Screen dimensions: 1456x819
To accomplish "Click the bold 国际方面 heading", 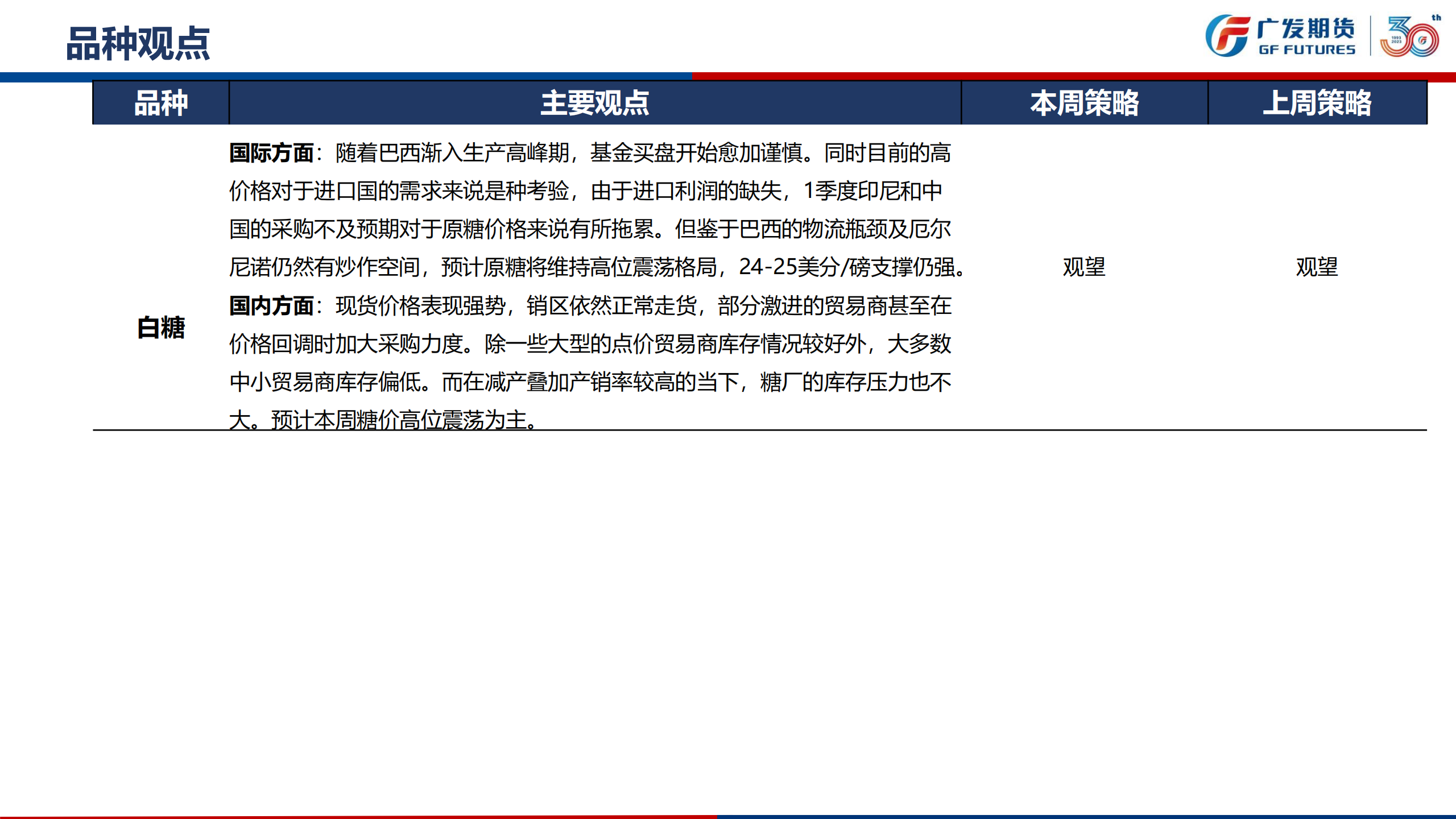I will [x=271, y=153].
